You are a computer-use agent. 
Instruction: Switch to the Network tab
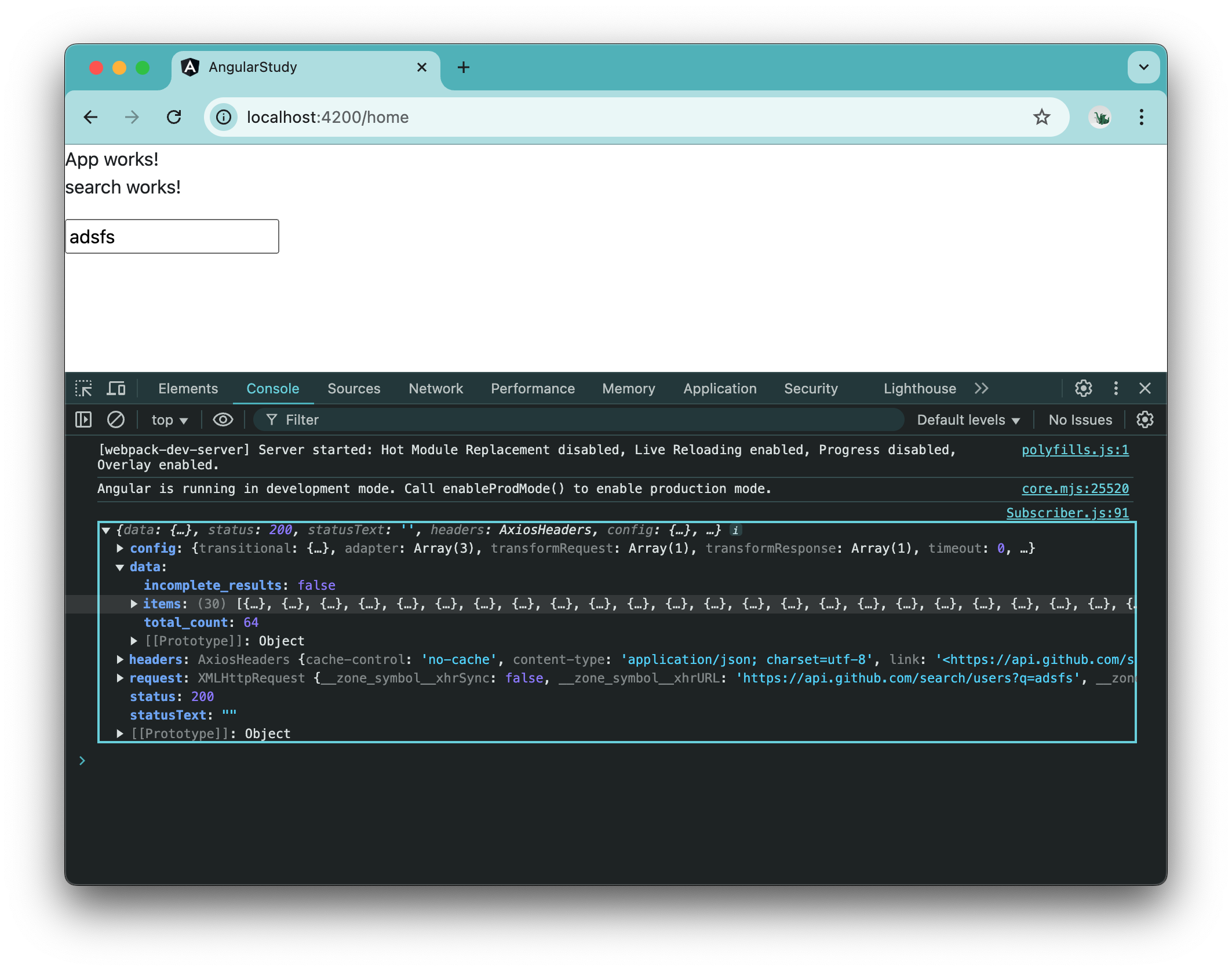(435, 388)
